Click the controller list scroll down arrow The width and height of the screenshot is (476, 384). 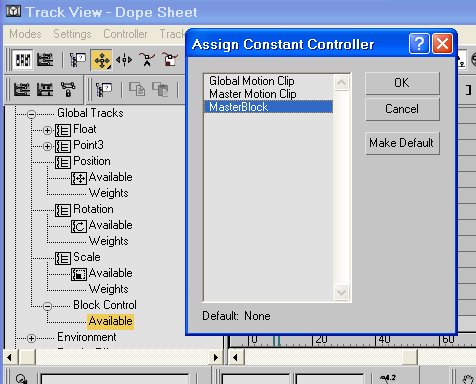(x=341, y=293)
